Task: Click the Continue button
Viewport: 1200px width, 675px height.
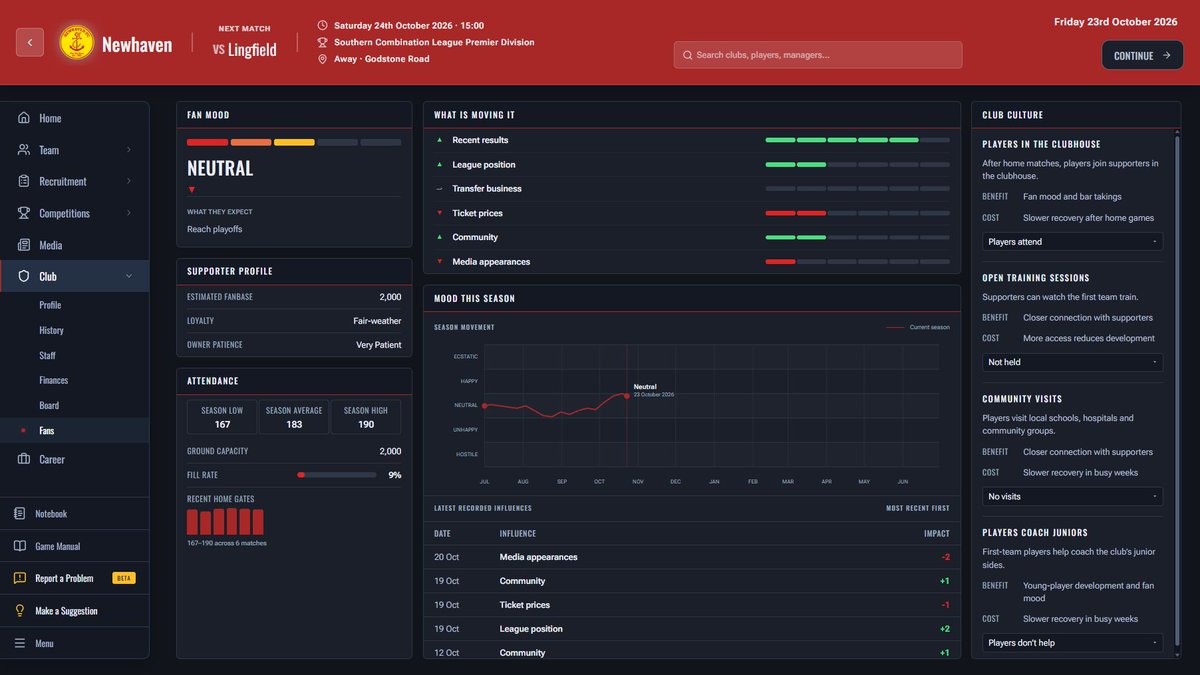Action: pos(1142,56)
